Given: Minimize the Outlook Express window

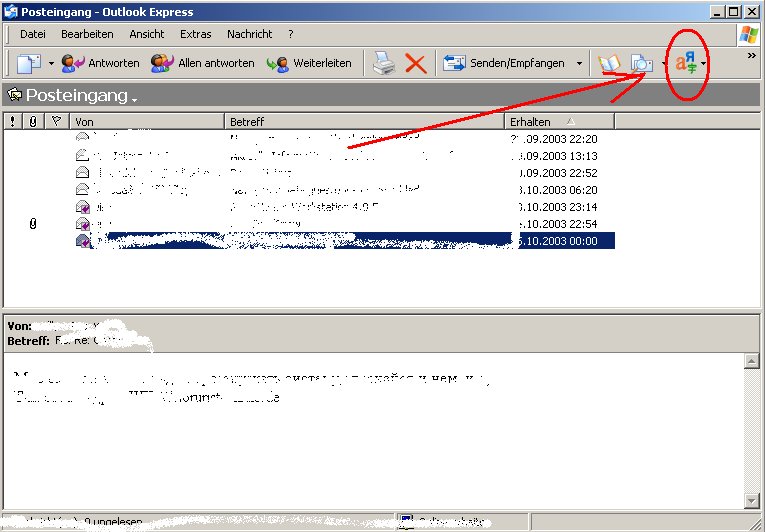Looking at the screenshot, I should [717, 12].
